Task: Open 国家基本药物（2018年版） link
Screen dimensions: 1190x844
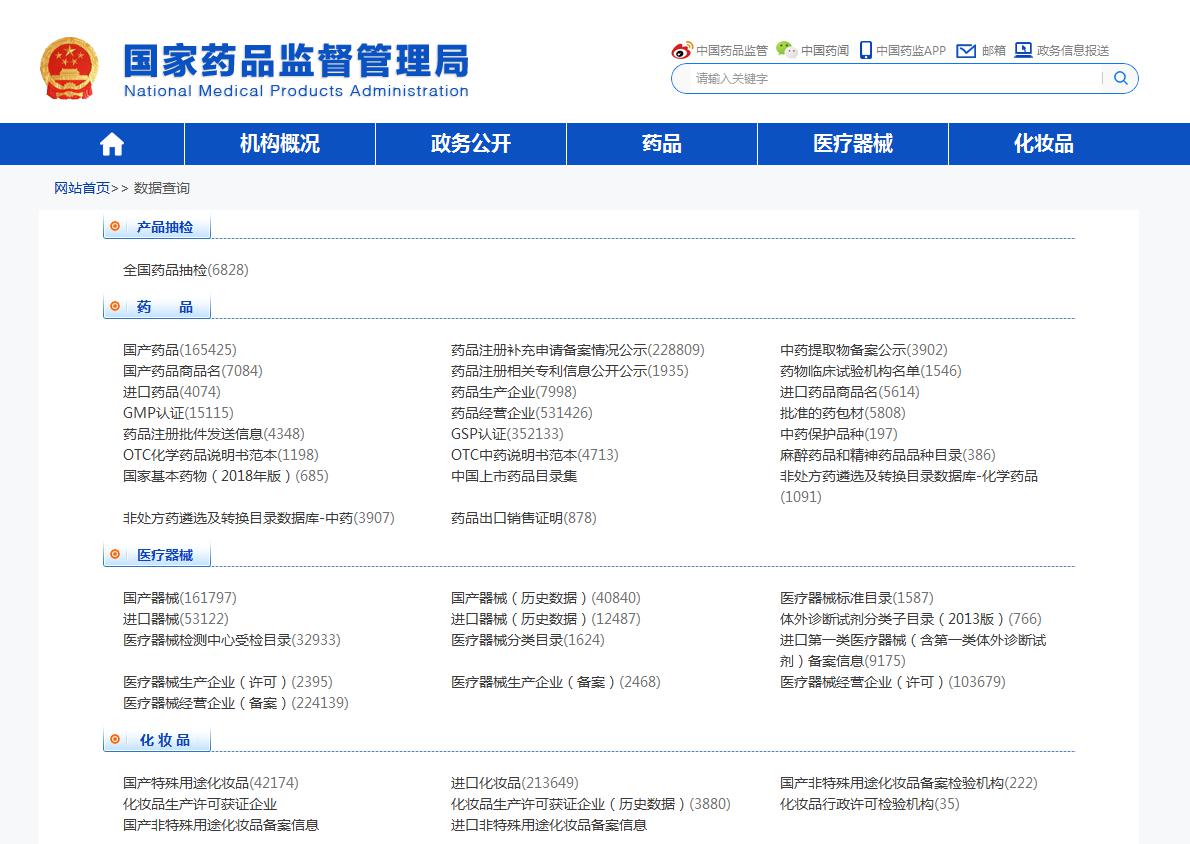Action: (x=226, y=477)
